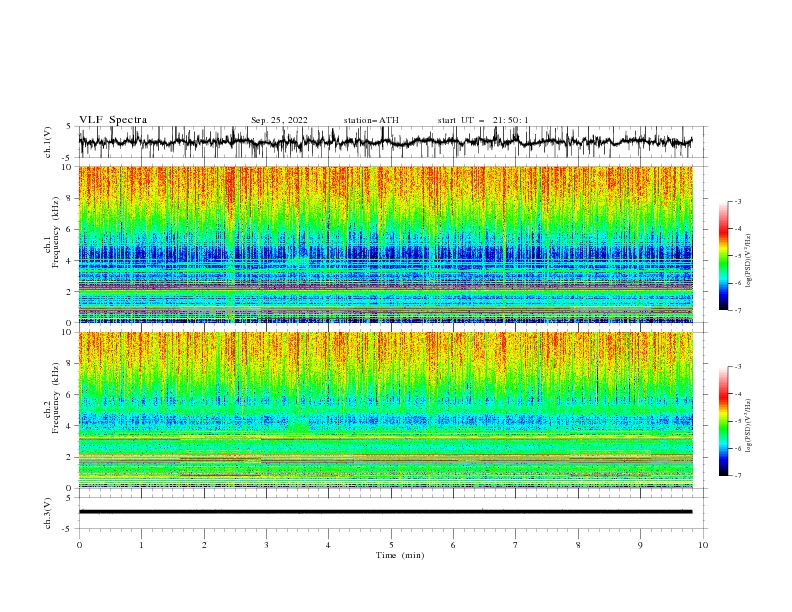Click the "station=ATH" header label
Image resolution: width=792 pixels, height=612 pixels.
(371, 120)
